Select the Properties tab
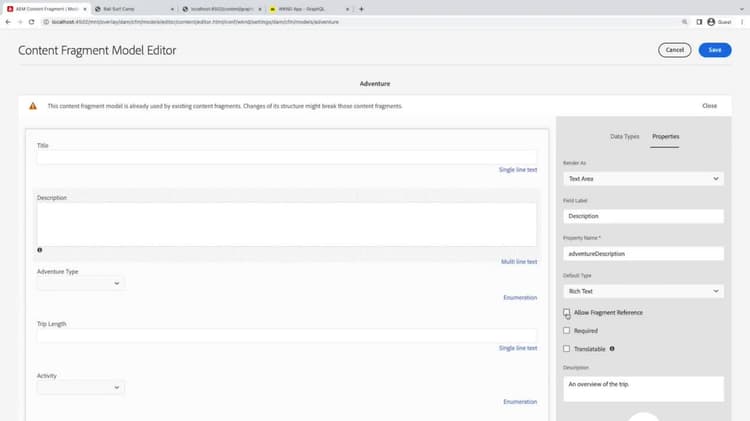The height and width of the screenshot is (421, 750). tap(665, 137)
